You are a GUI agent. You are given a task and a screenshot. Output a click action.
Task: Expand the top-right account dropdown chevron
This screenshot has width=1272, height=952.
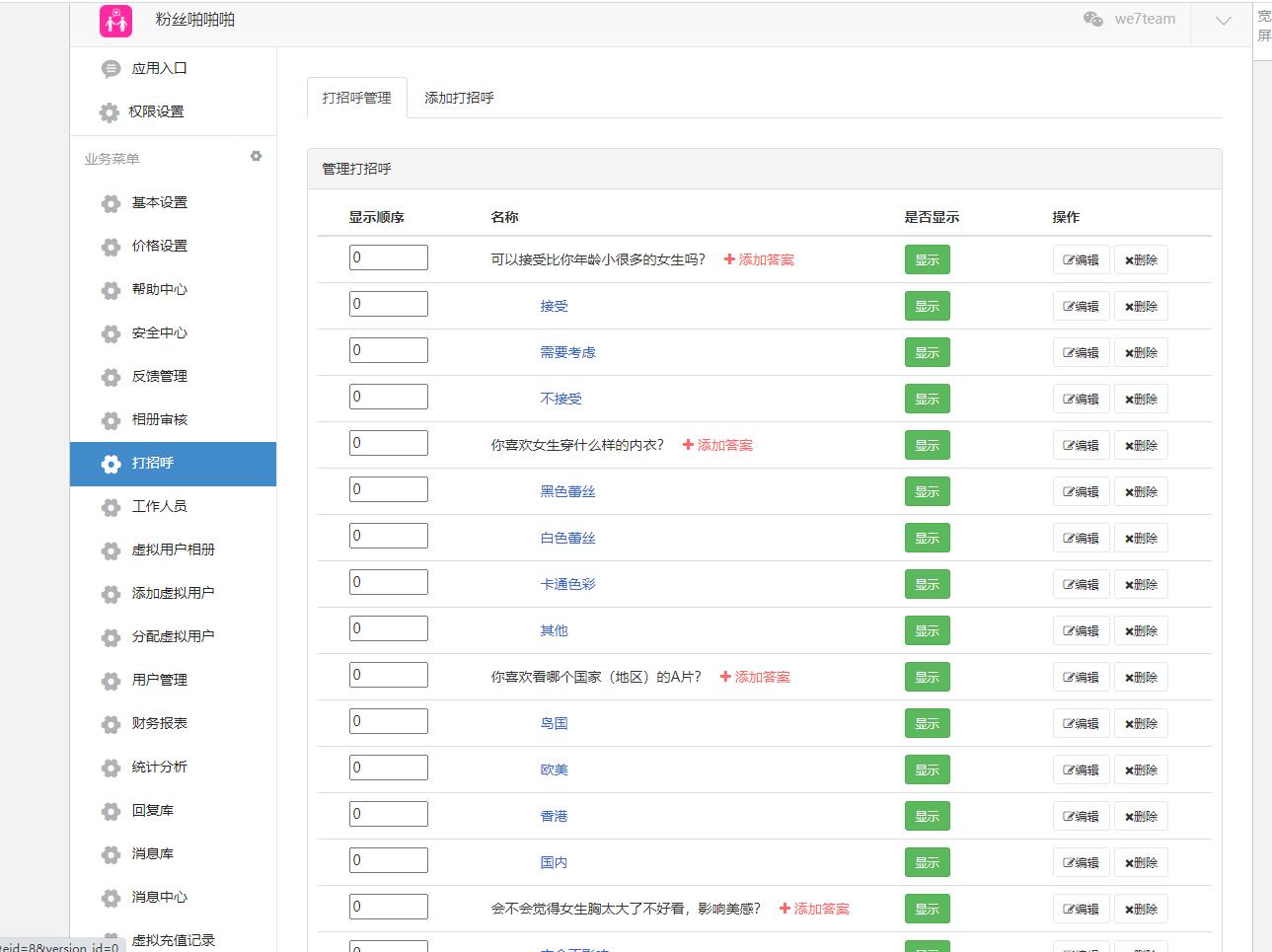pyautogui.click(x=1223, y=21)
